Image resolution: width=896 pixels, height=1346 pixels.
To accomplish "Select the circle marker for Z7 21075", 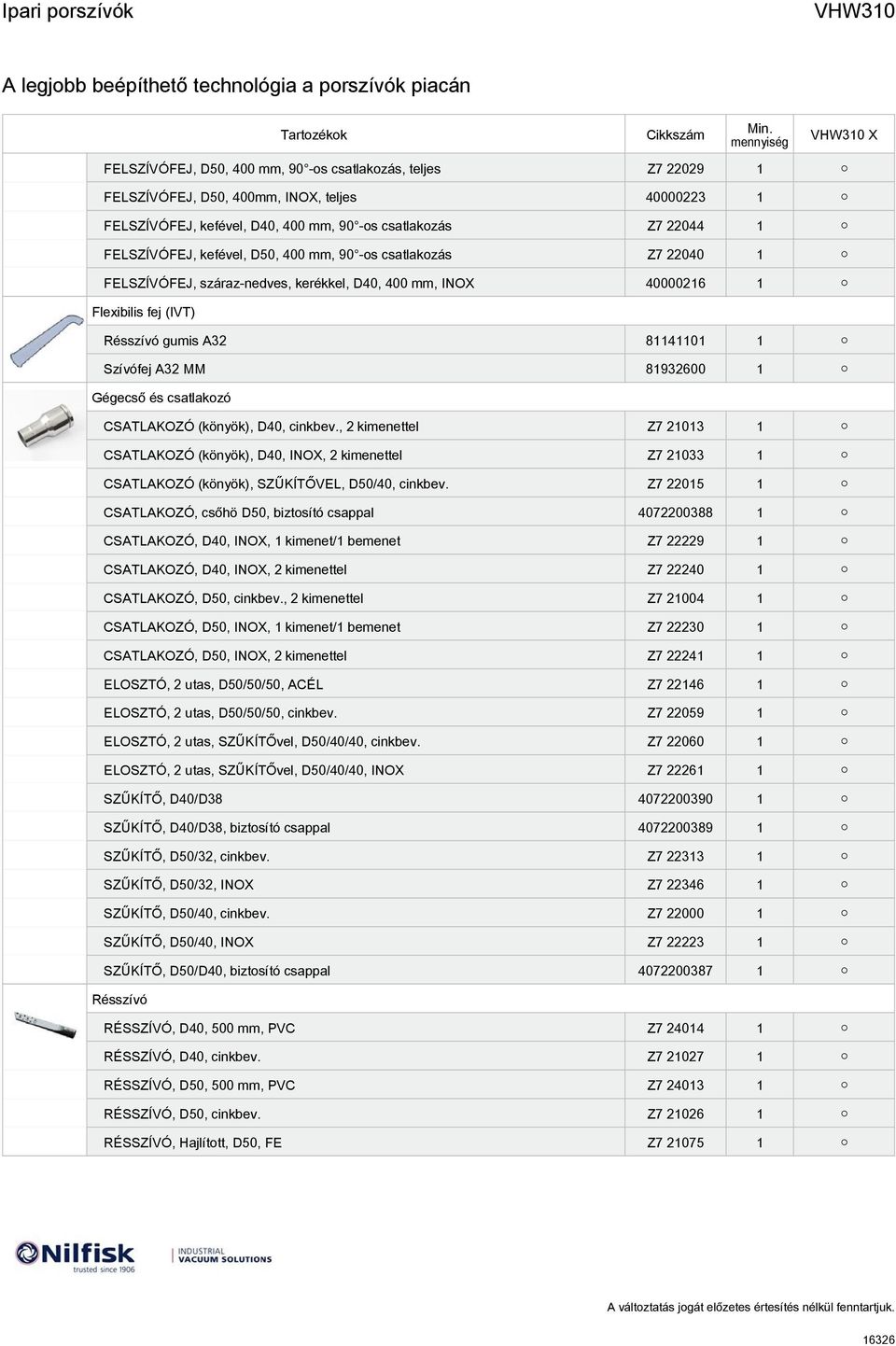I will [x=844, y=1142].
